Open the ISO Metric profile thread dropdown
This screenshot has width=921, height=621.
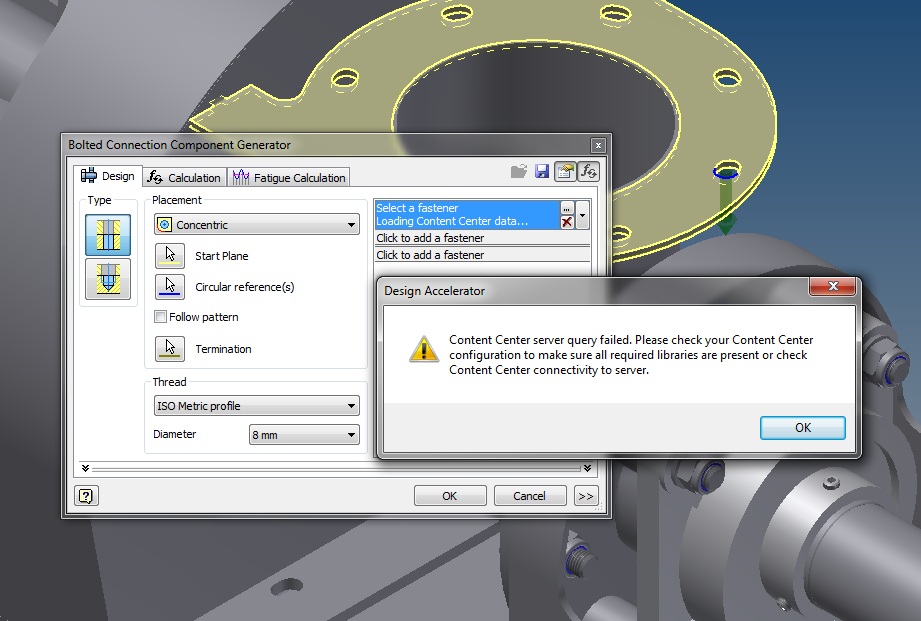[x=257, y=405]
